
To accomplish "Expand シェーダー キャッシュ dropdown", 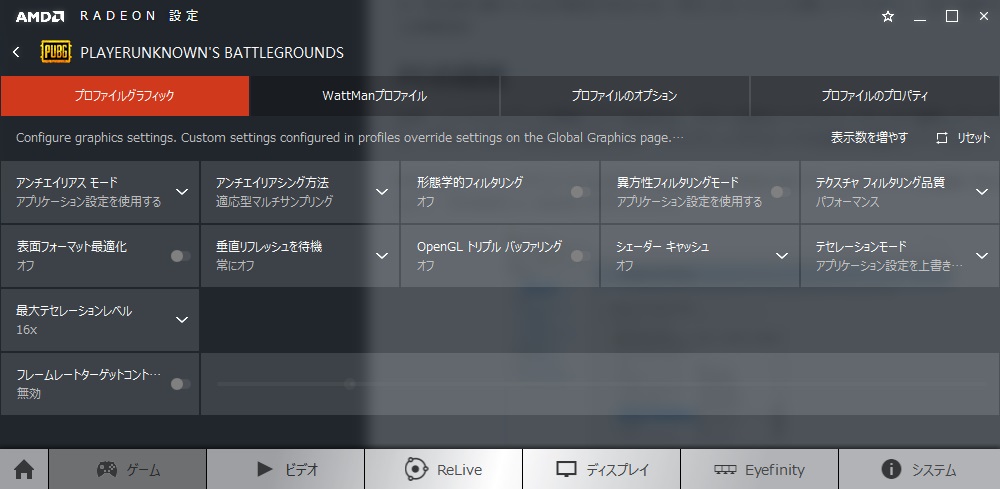I will [x=782, y=256].
